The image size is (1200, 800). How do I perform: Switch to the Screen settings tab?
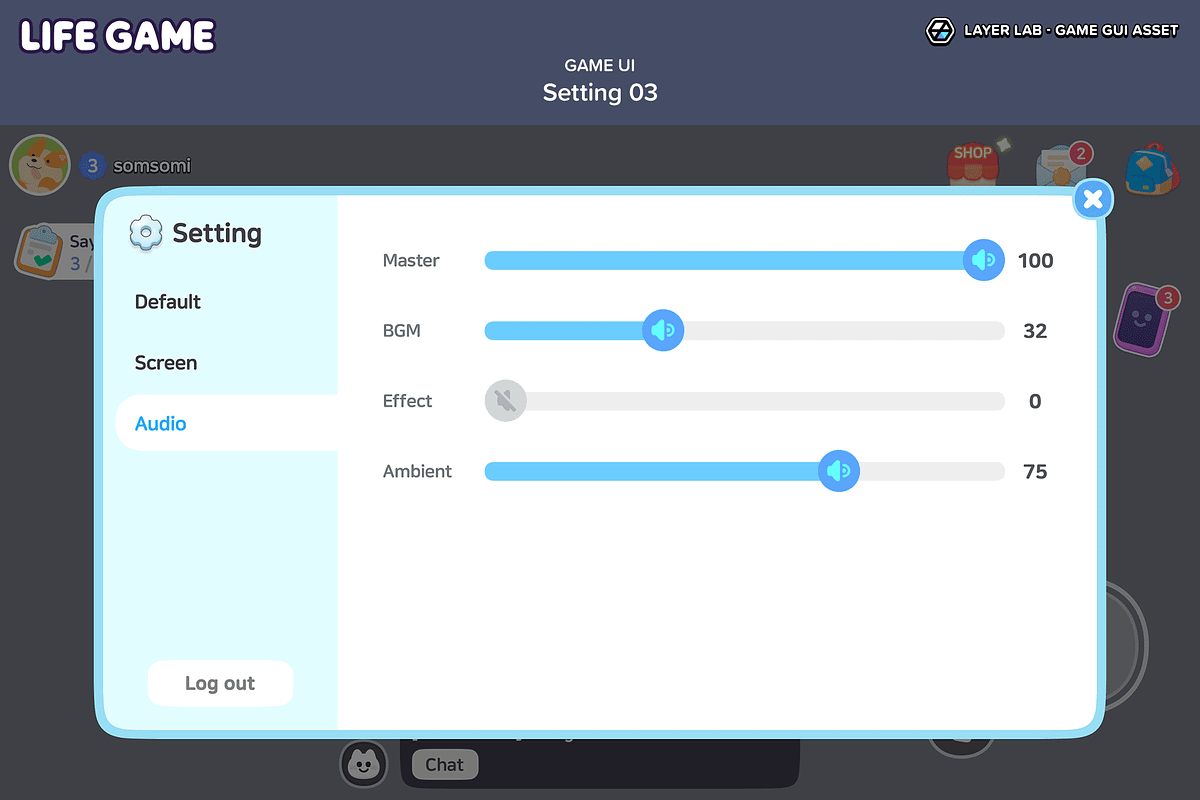(x=166, y=363)
